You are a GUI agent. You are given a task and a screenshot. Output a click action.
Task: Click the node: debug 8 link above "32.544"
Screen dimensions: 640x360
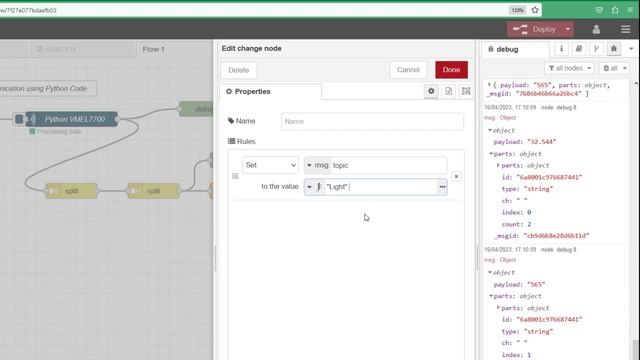[x=558, y=107]
